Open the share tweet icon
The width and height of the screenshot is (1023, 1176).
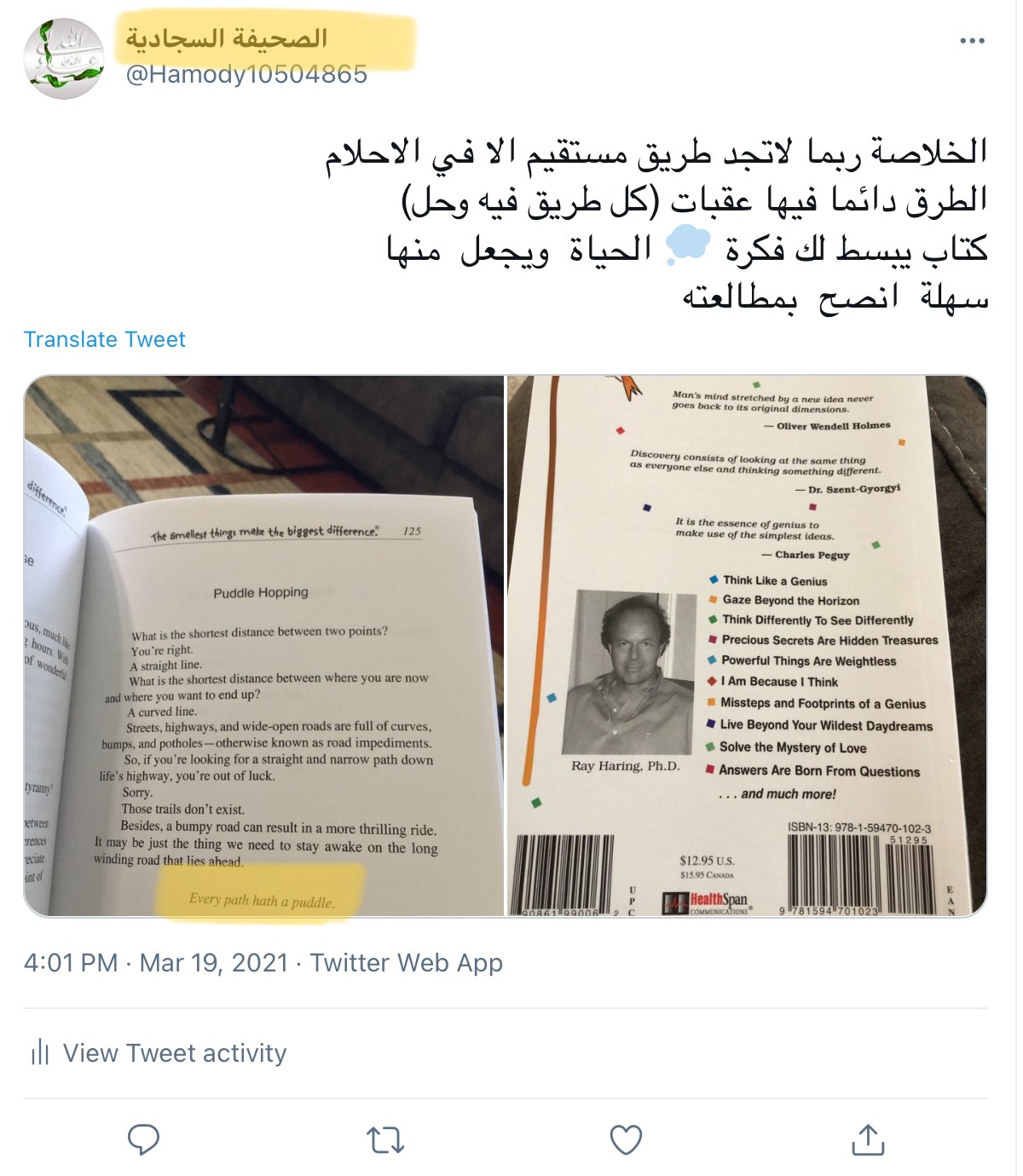click(x=868, y=1139)
